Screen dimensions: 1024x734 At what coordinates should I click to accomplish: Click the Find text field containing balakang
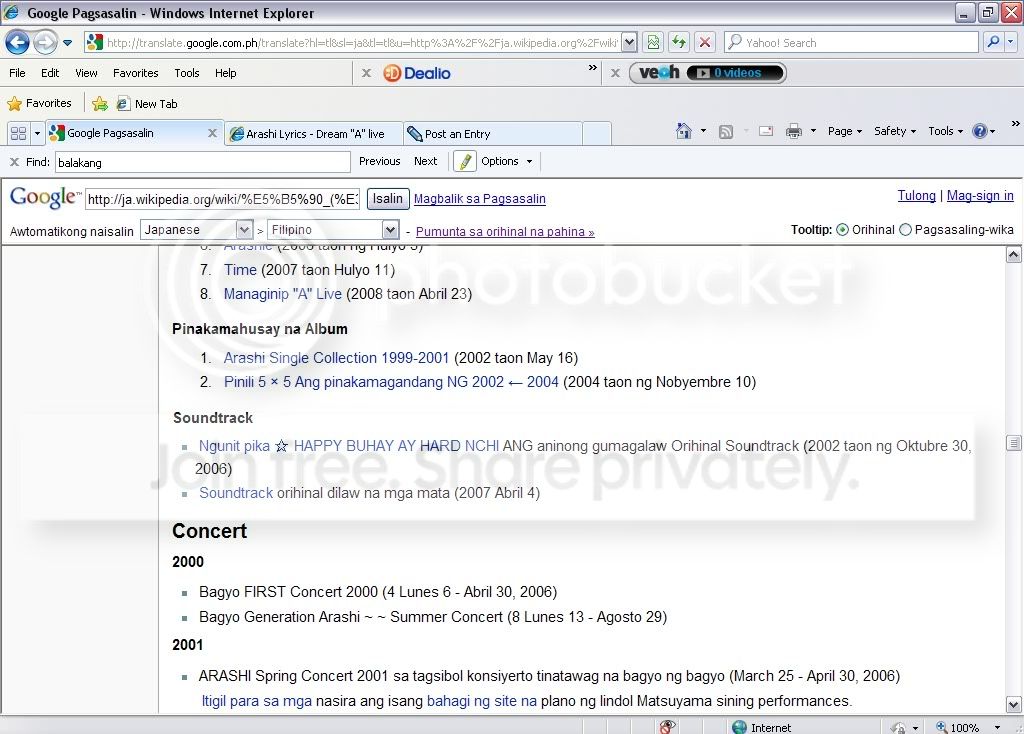click(x=202, y=162)
